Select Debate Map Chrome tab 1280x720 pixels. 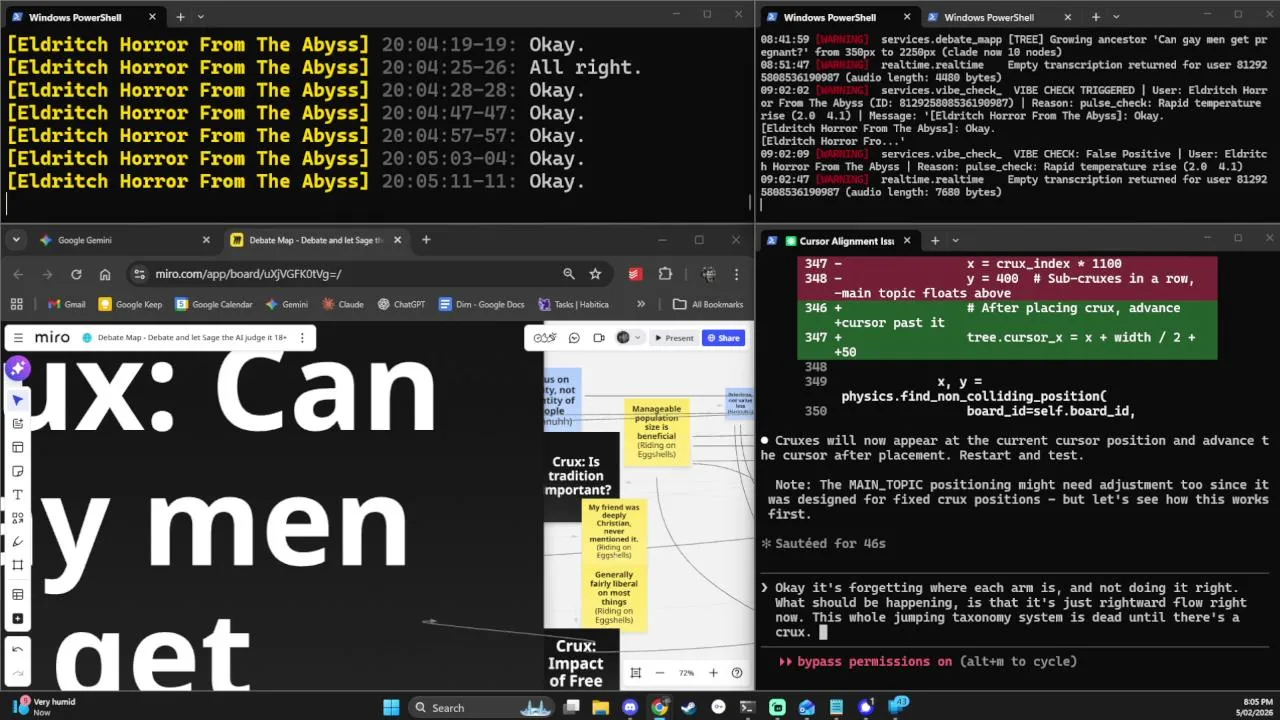[x=315, y=240]
